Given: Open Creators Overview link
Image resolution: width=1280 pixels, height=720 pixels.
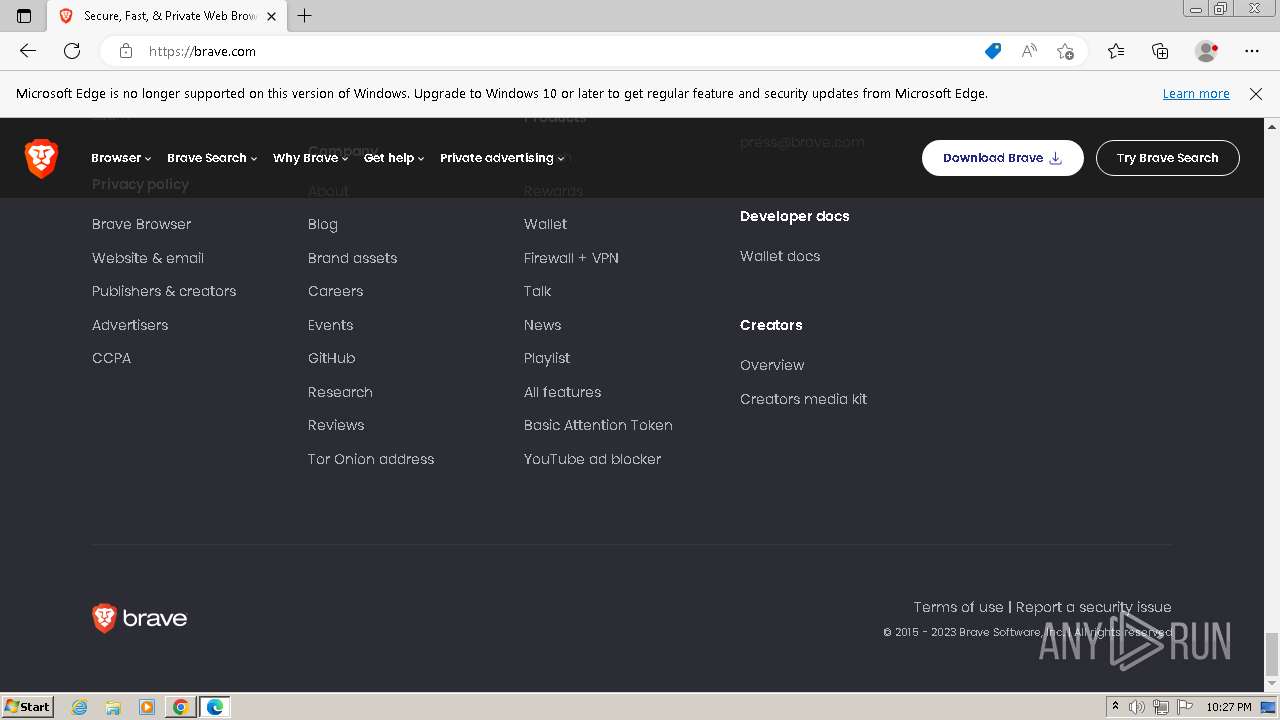Looking at the screenshot, I should click(x=772, y=365).
